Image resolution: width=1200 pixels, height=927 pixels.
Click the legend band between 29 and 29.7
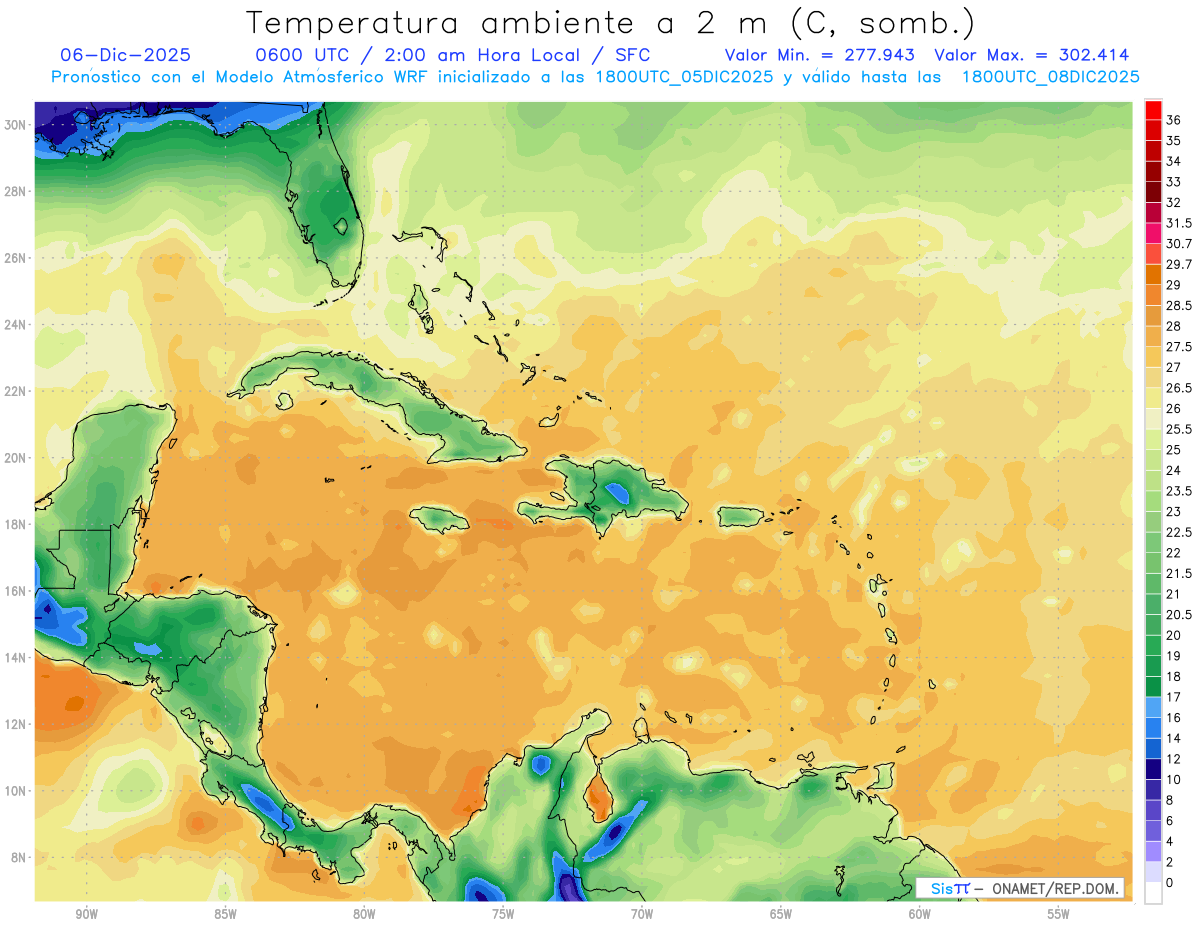[x=1153, y=274]
